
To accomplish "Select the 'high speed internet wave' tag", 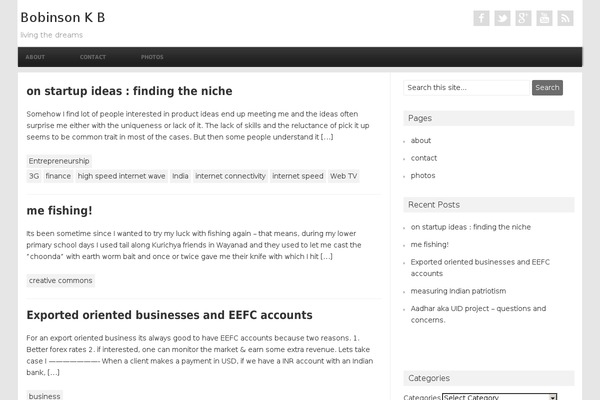I will coord(121,176).
